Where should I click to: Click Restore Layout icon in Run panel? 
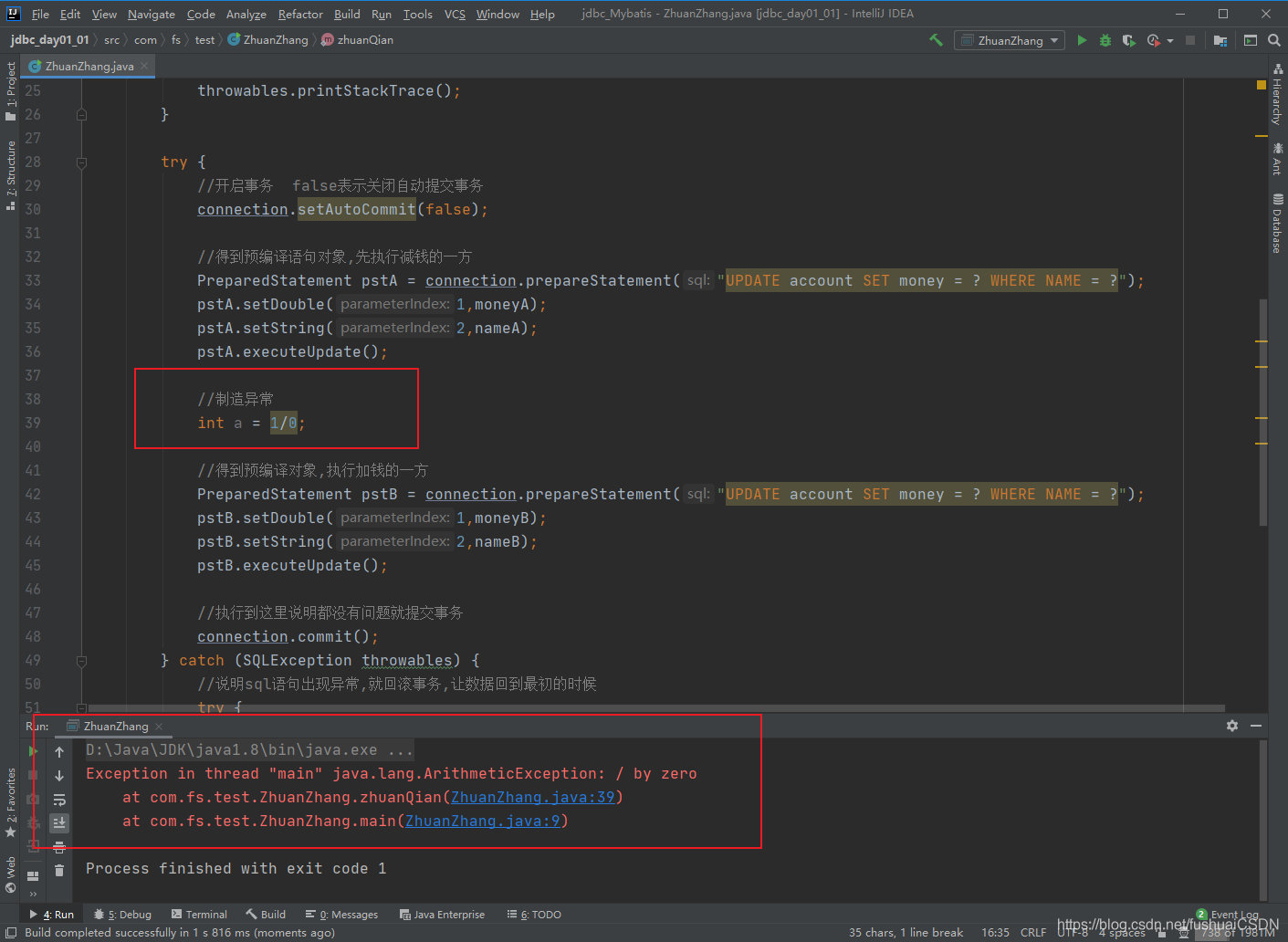point(33,876)
